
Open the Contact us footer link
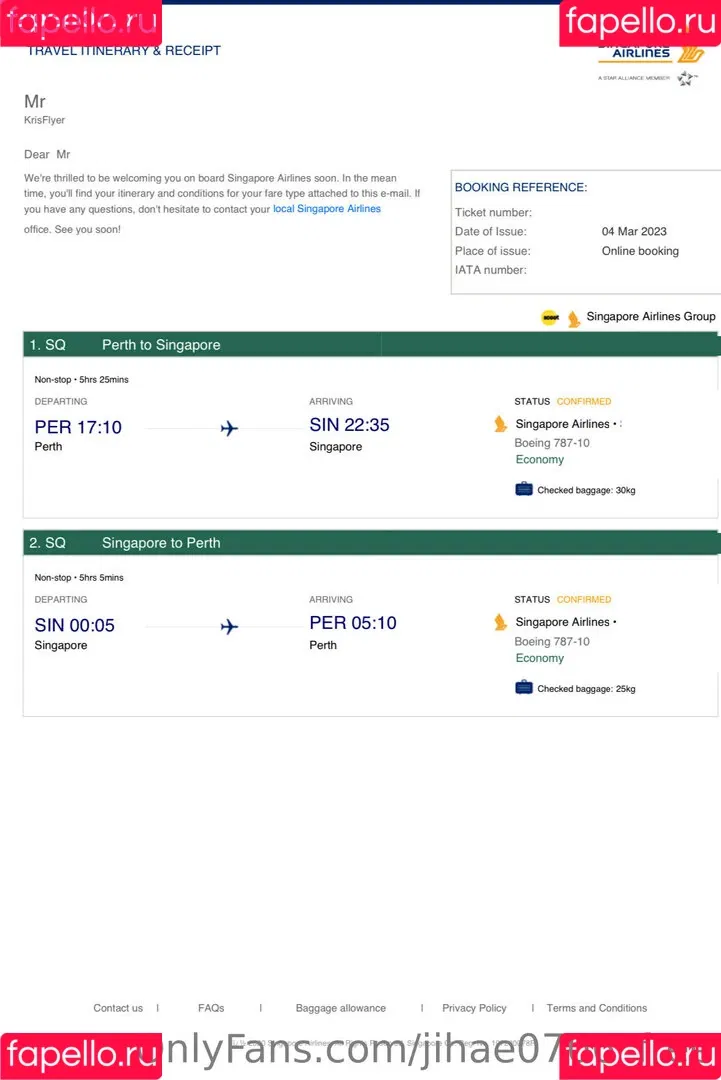pos(118,1008)
